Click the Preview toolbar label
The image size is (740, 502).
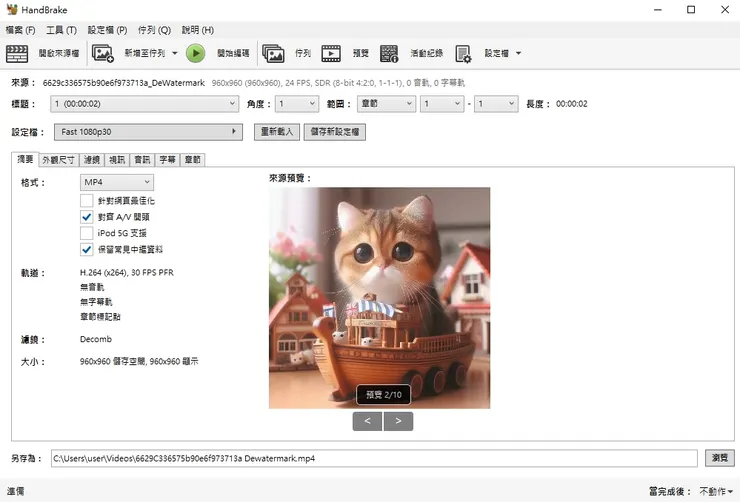point(361,53)
